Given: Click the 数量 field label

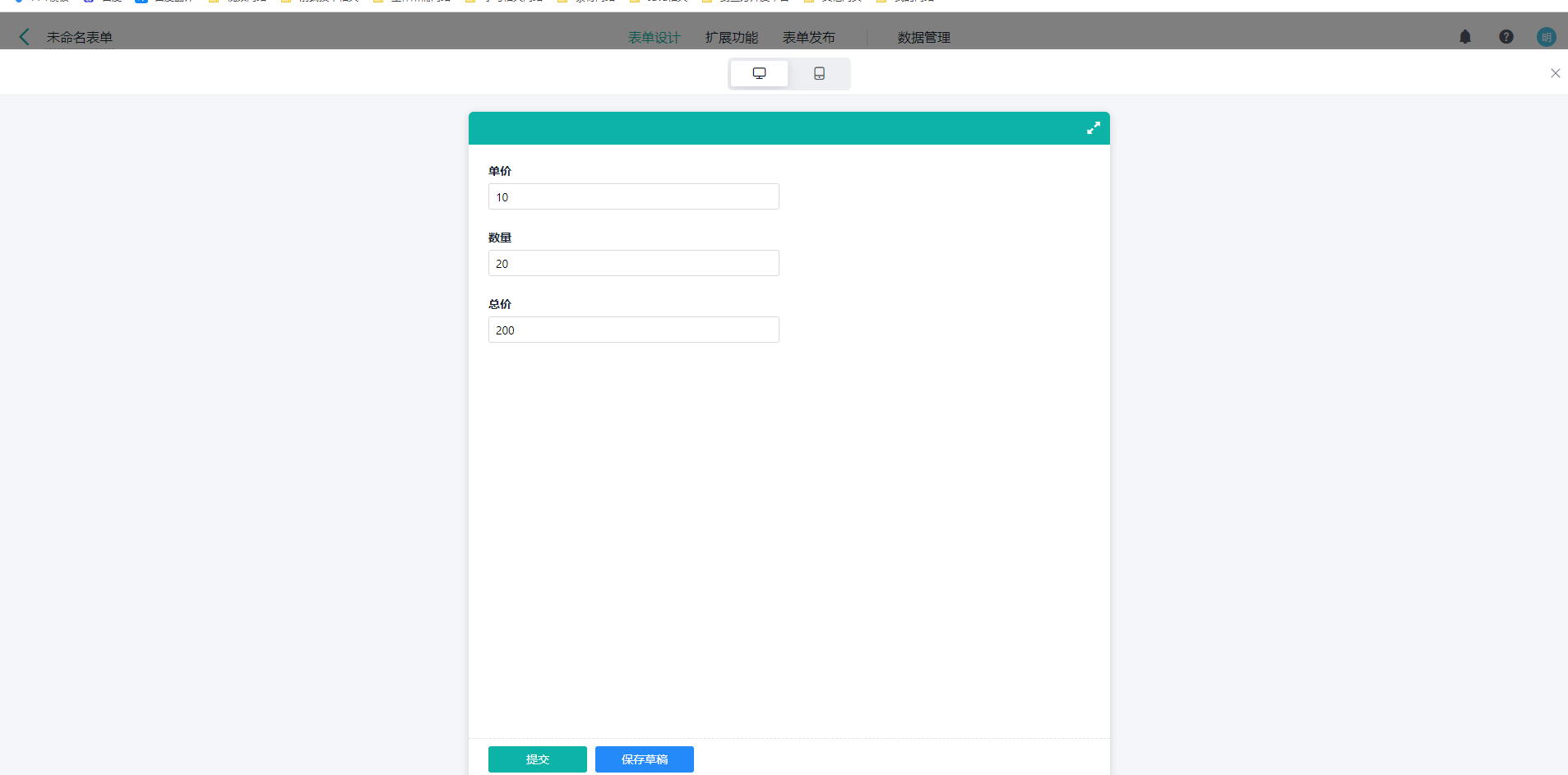Looking at the screenshot, I should pyautogui.click(x=500, y=238).
